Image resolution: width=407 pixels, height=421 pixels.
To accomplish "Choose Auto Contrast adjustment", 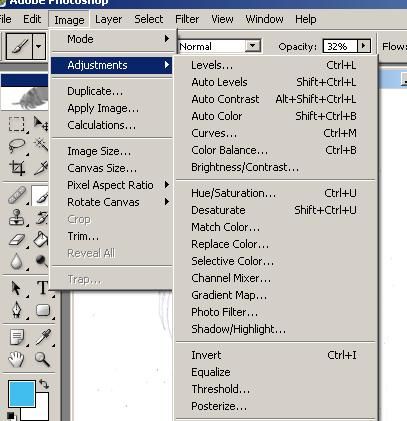I will click(275, 99).
